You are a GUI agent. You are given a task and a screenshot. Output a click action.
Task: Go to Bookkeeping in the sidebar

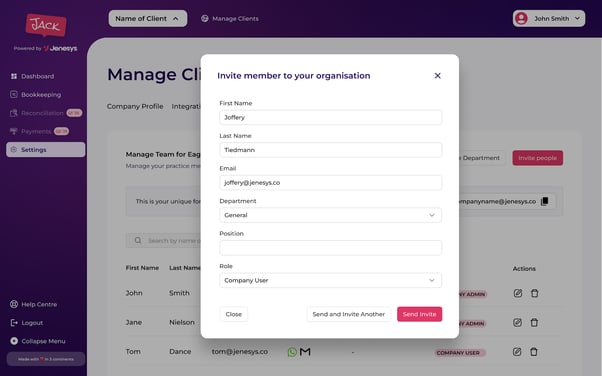coord(41,94)
